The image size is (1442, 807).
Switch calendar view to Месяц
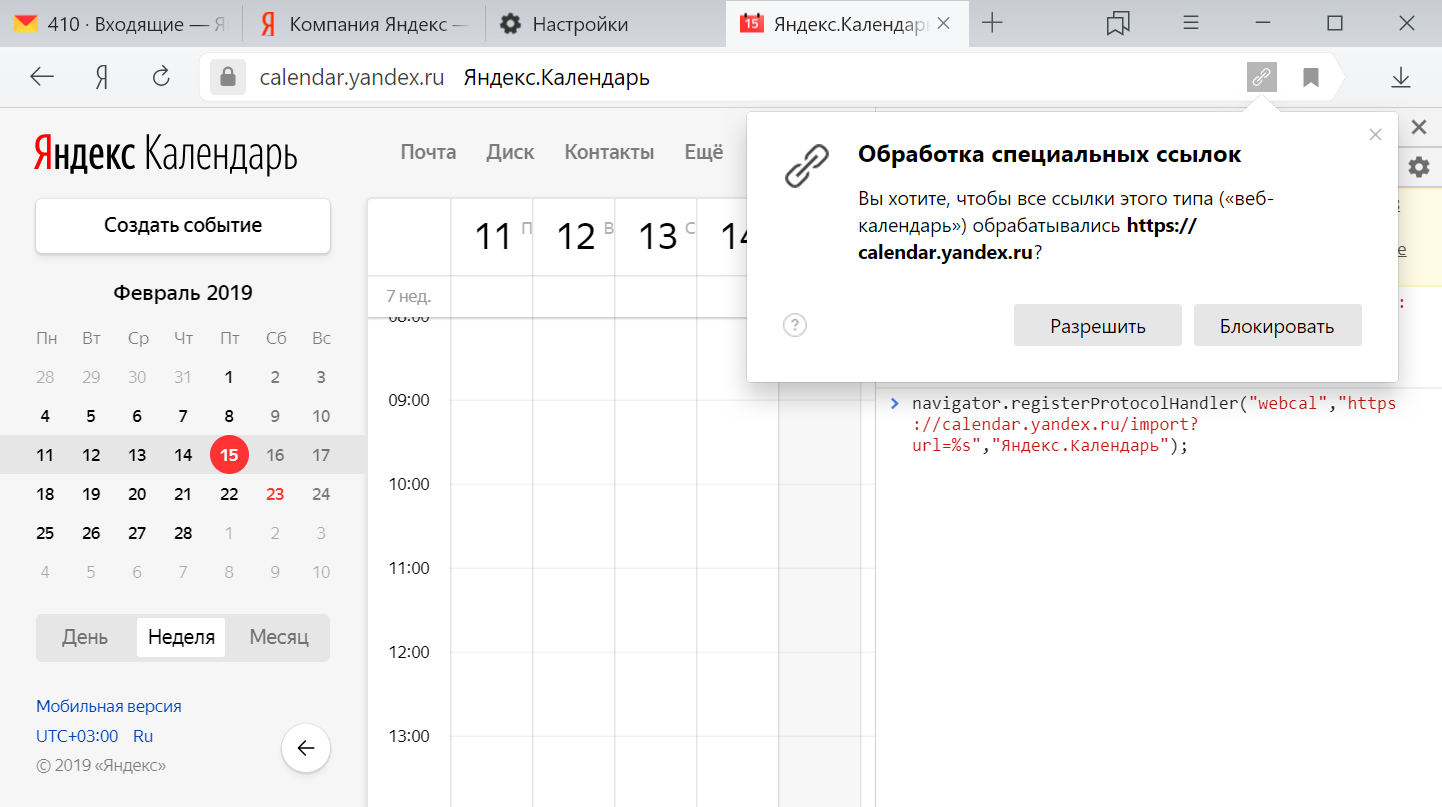pyautogui.click(x=279, y=637)
